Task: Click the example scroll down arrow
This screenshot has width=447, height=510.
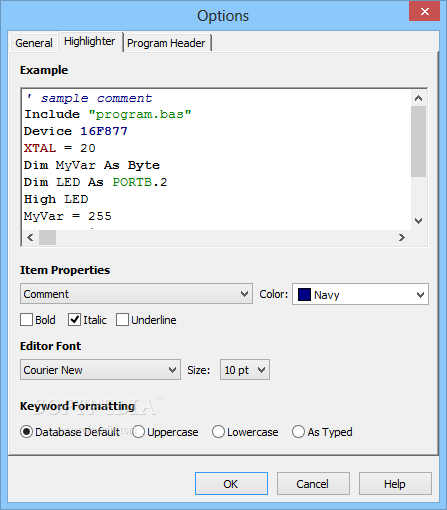Action: point(418,221)
